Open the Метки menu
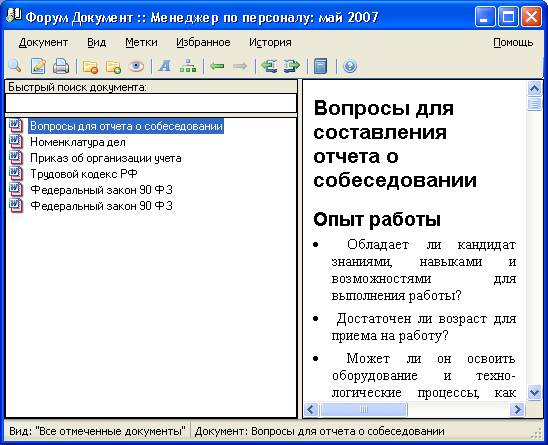This screenshot has height=445, width=548. [x=141, y=42]
